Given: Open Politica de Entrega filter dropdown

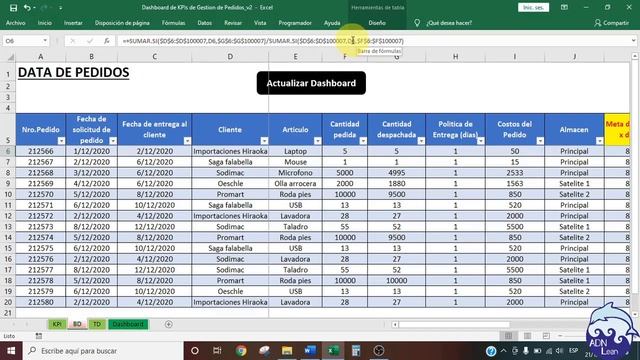Looking at the screenshot, I should pyautogui.click(x=481, y=141).
